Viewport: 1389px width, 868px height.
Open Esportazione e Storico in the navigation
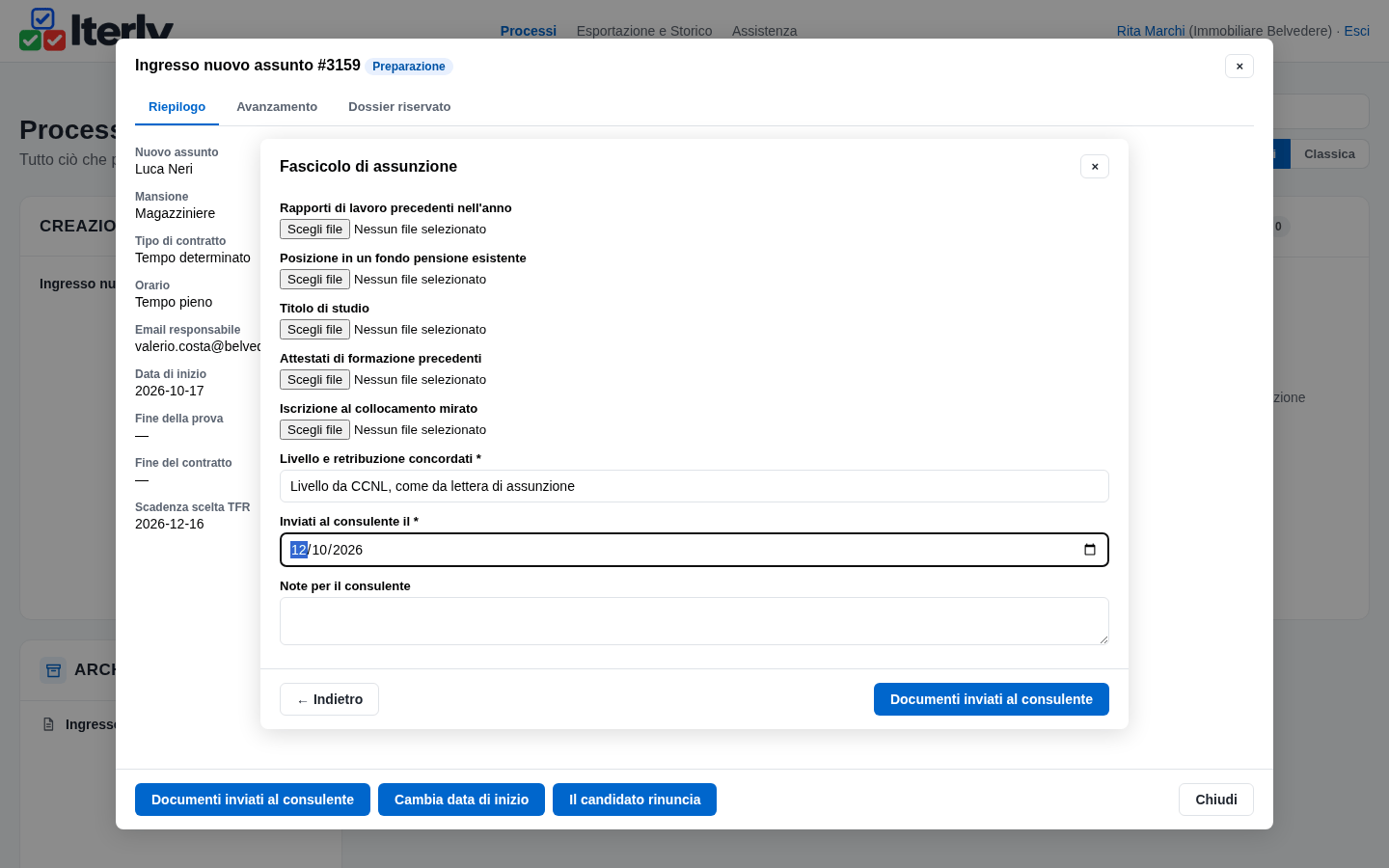pos(644,31)
